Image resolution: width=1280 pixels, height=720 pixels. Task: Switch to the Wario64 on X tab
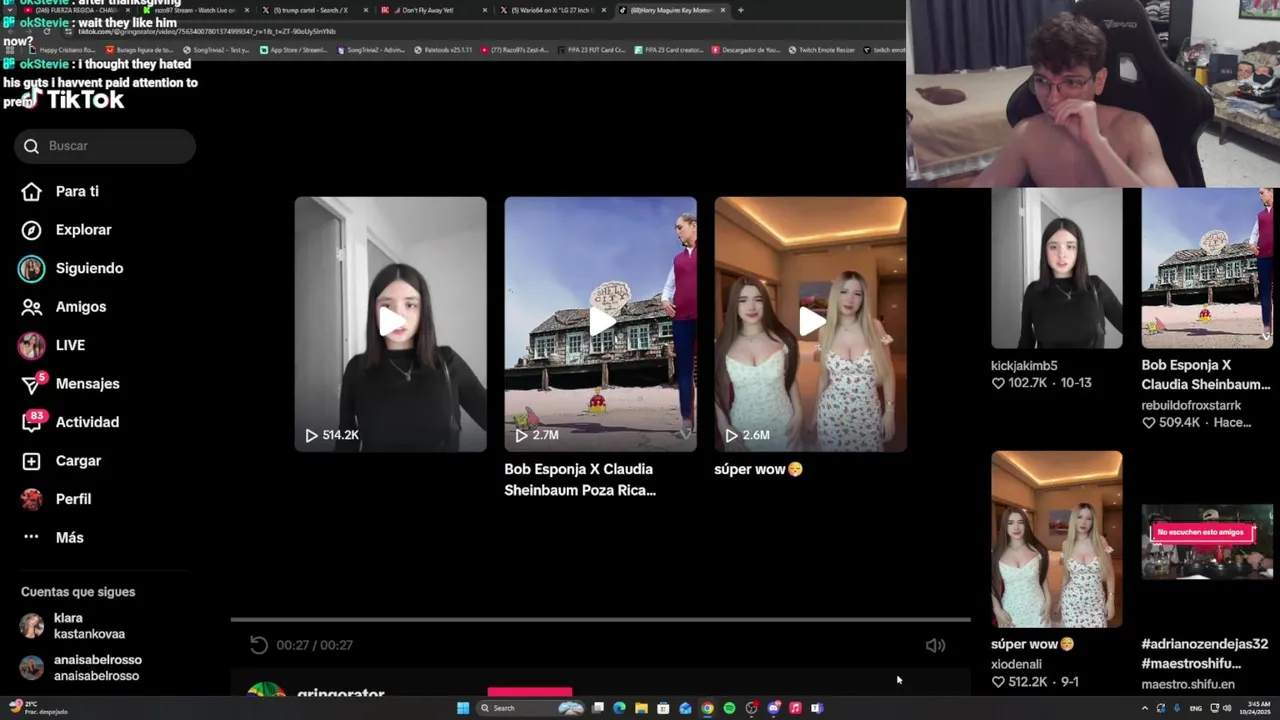[x=553, y=10]
